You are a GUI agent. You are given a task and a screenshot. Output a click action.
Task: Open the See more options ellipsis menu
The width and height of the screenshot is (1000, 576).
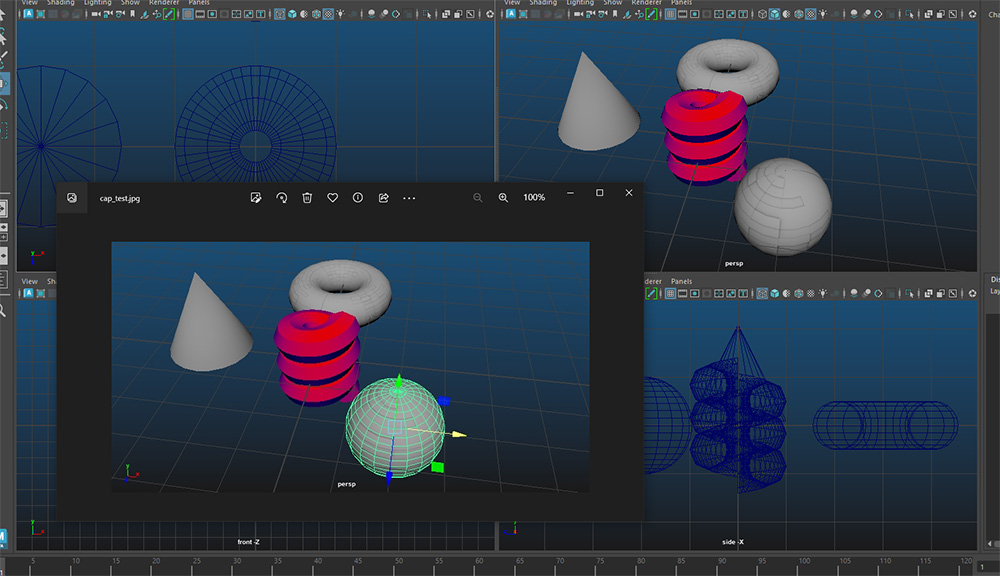coord(409,198)
